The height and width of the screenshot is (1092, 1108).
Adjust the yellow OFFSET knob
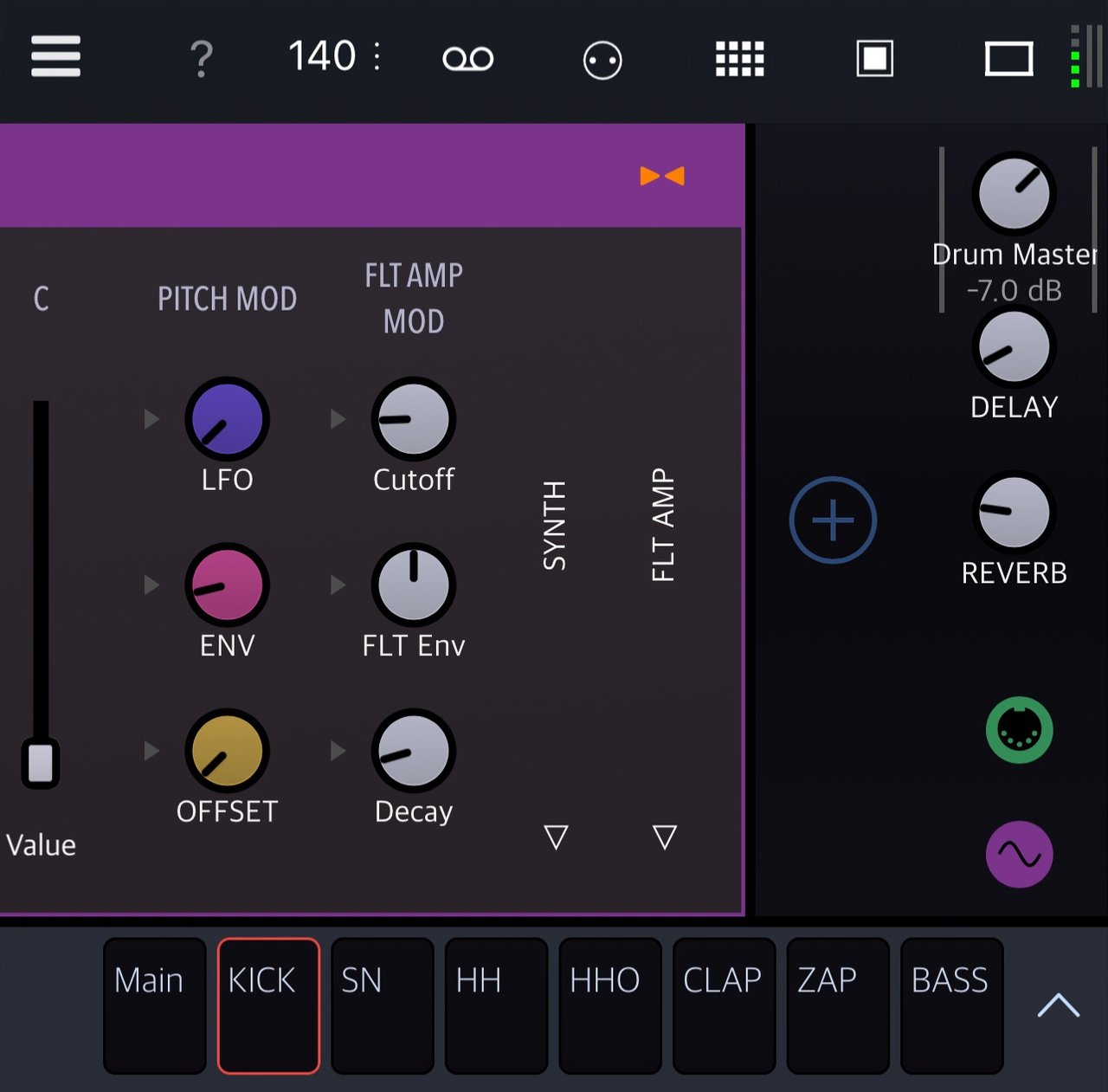(x=228, y=751)
